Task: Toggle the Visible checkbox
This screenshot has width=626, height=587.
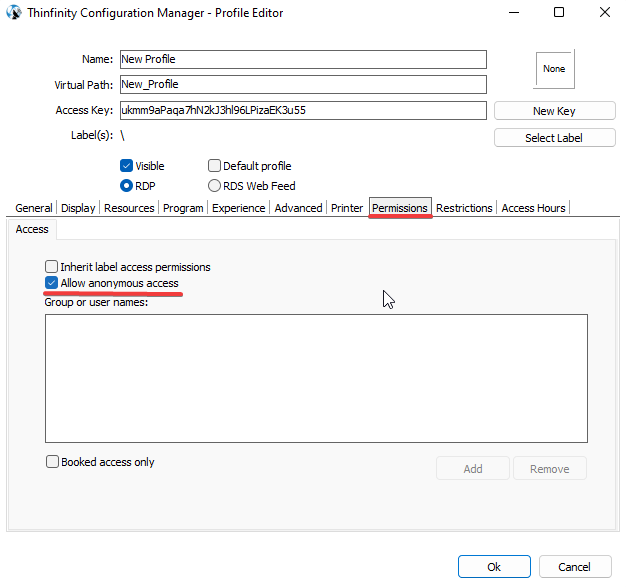Action: pos(126,166)
